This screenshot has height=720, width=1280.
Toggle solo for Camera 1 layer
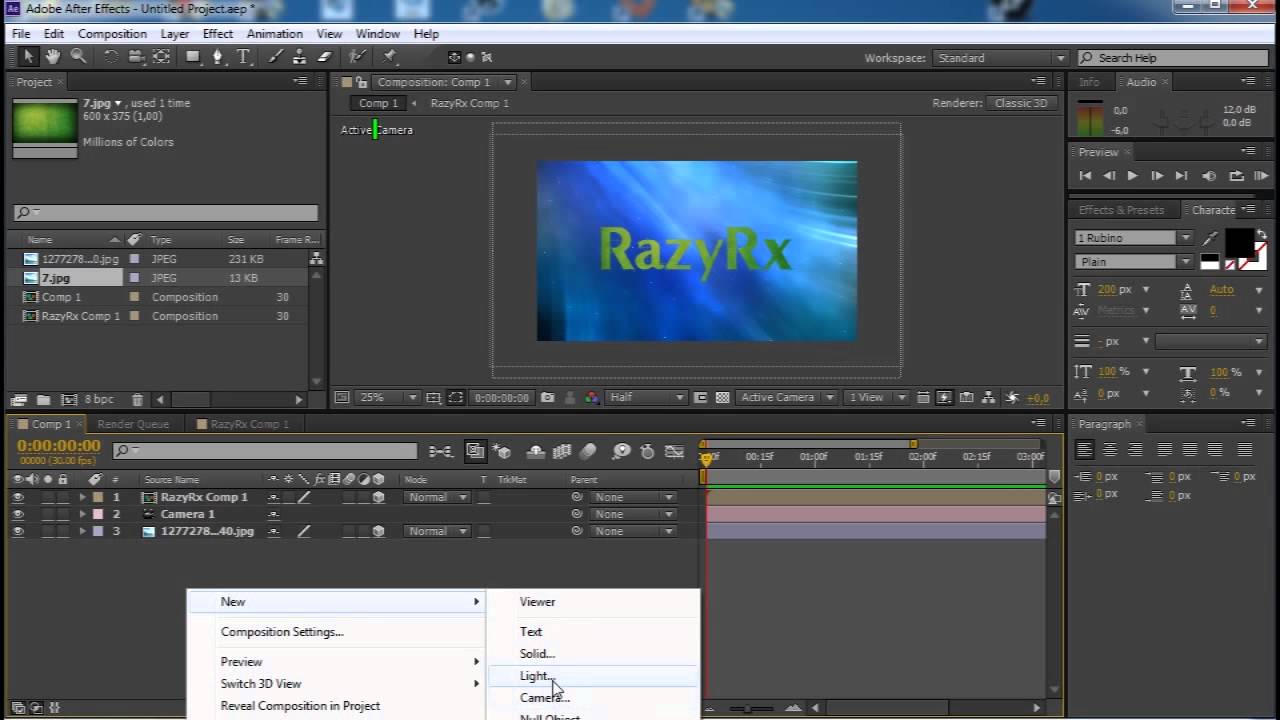[48, 514]
